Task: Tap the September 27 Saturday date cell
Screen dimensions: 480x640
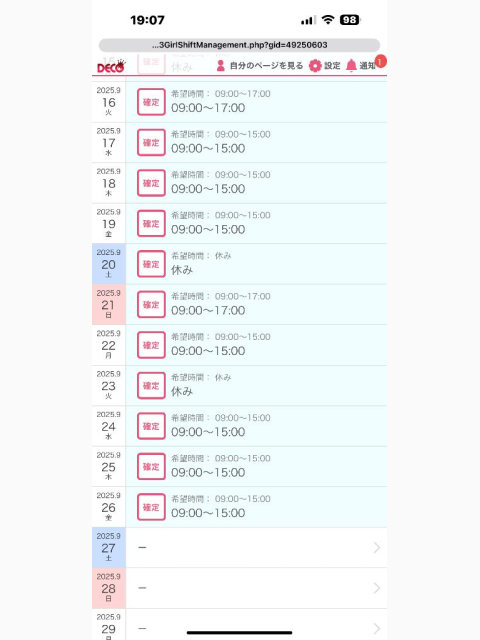Action: point(109,548)
